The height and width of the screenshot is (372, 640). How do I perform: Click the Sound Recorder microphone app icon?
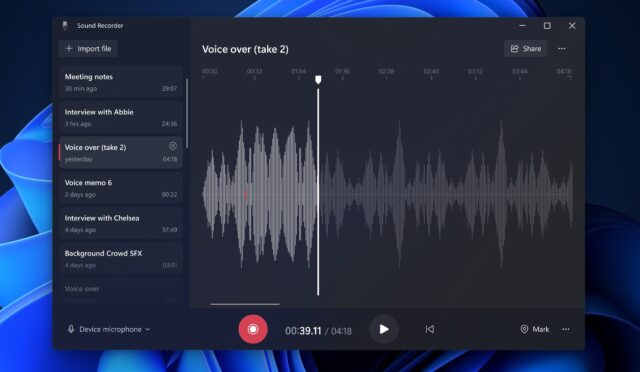point(64,25)
